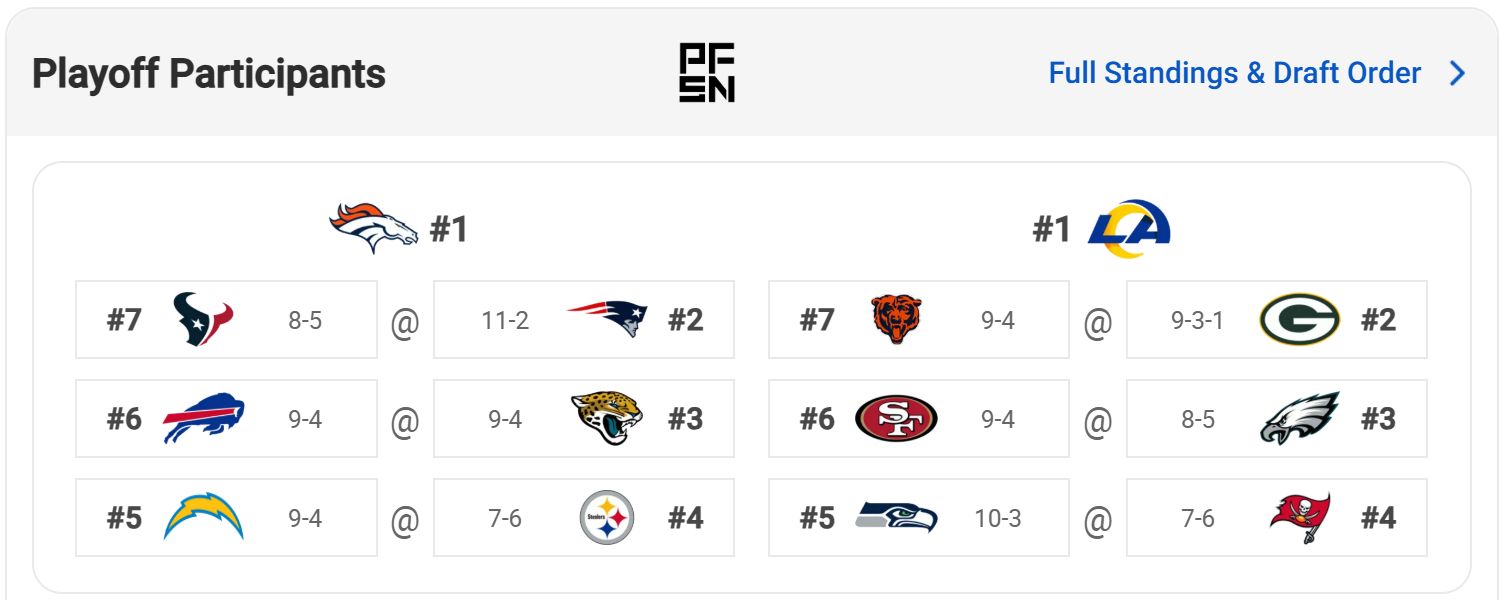Screen dimensions: 1502x600
Task: Click the Patriots 11-2 record text
Action: (505, 320)
